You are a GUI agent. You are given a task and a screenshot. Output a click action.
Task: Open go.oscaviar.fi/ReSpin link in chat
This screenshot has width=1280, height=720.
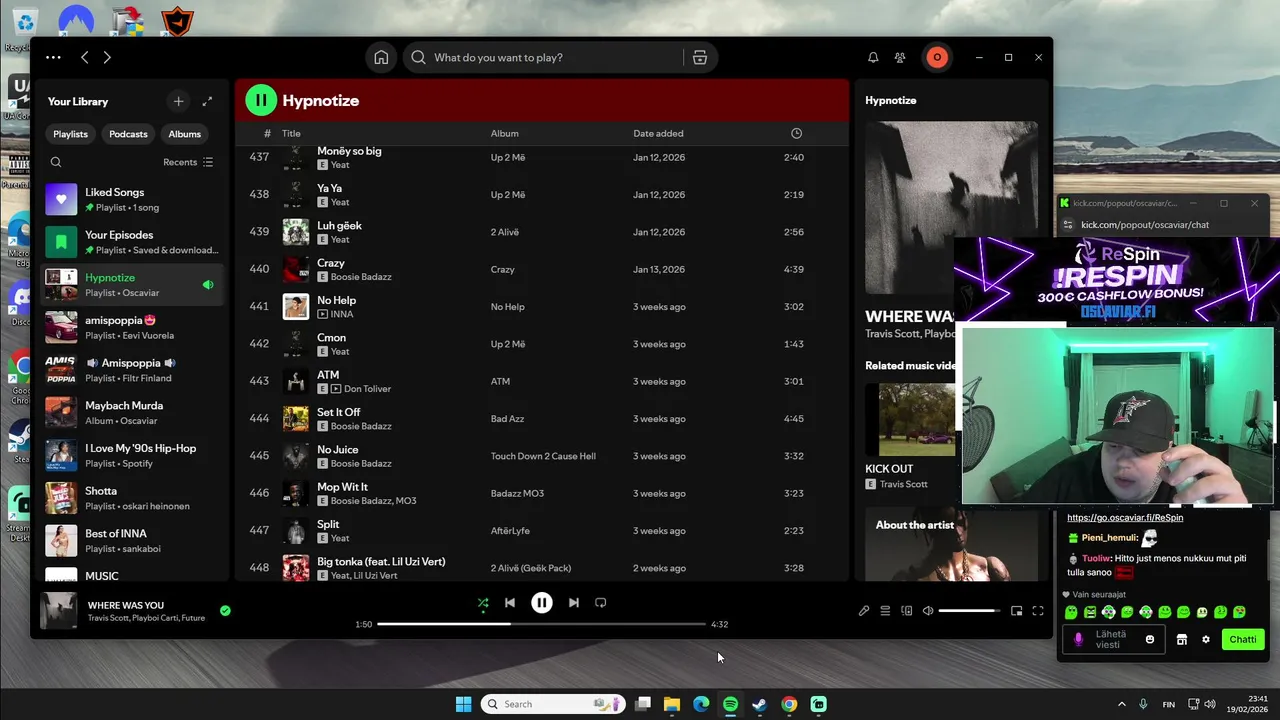1125,518
